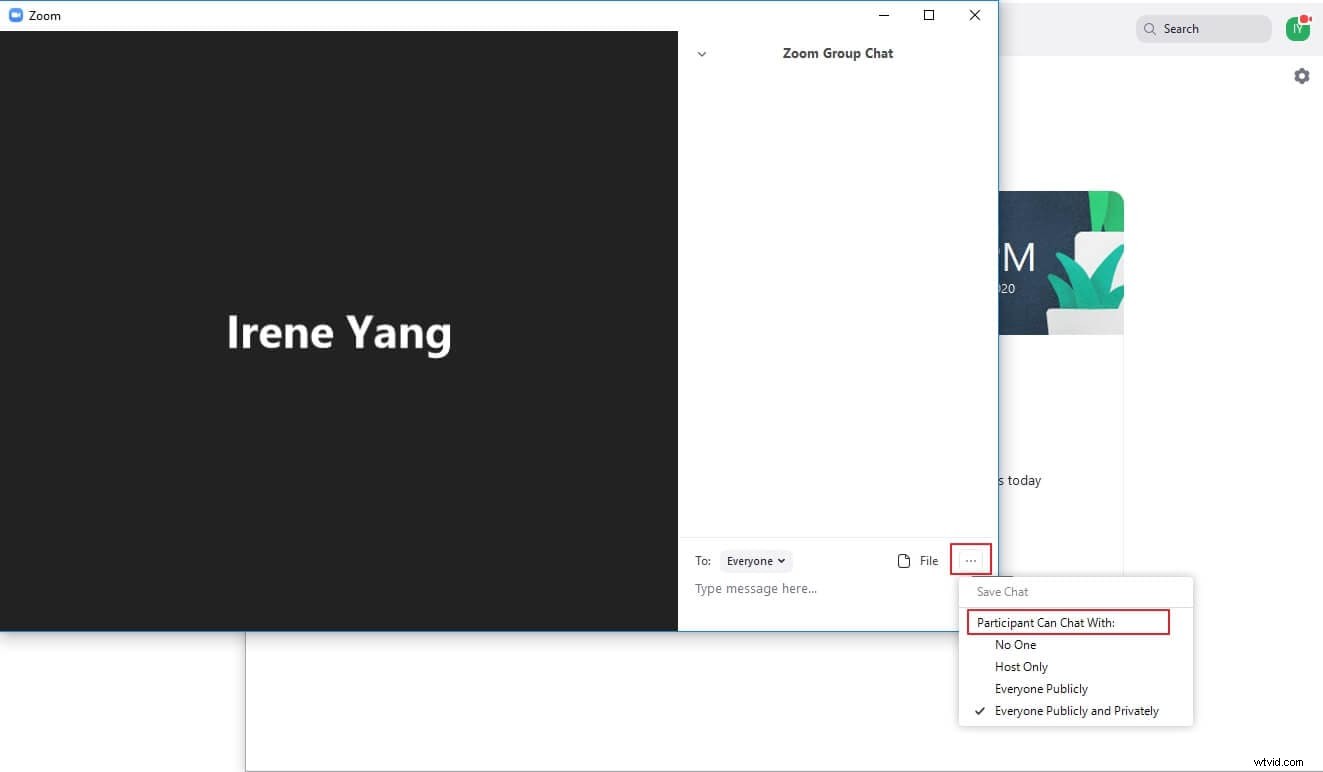Maximize the Zoom chat window
Screen dimensions: 1323x772
click(929, 15)
